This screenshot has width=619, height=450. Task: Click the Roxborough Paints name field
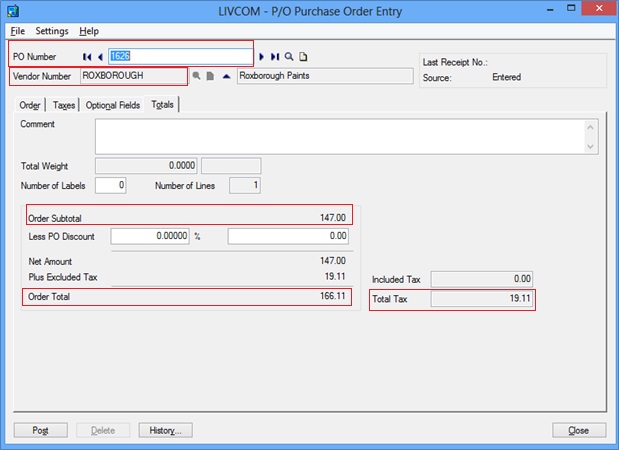[x=325, y=76]
